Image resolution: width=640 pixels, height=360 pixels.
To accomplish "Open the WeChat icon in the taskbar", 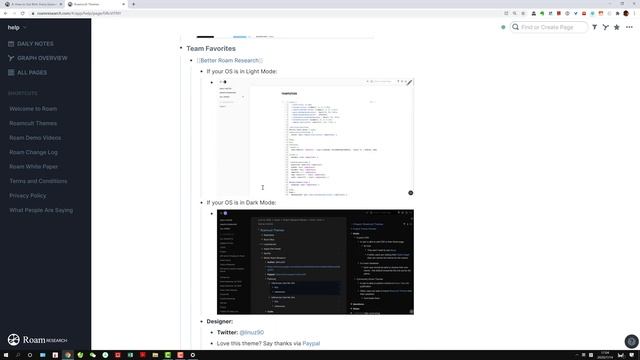I will click(93, 355).
